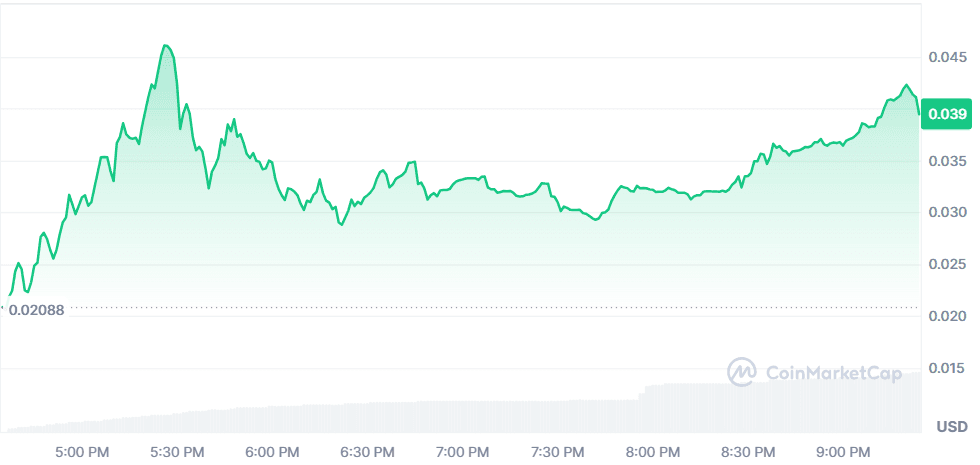
Task: Click the USD currency label
Action: pyautogui.click(x=951, y=427)
